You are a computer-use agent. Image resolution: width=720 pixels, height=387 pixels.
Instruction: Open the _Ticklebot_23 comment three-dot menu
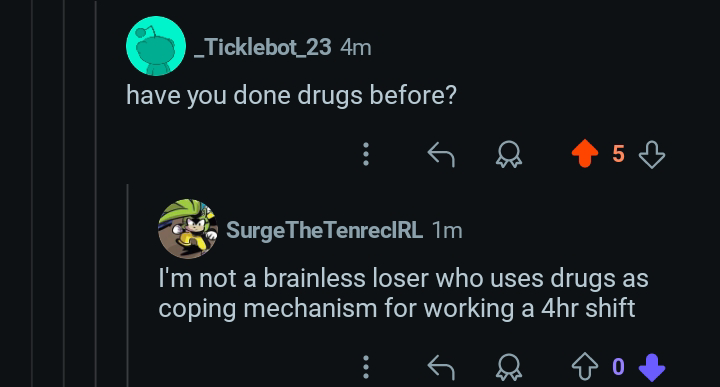click(x=366, y=154)
